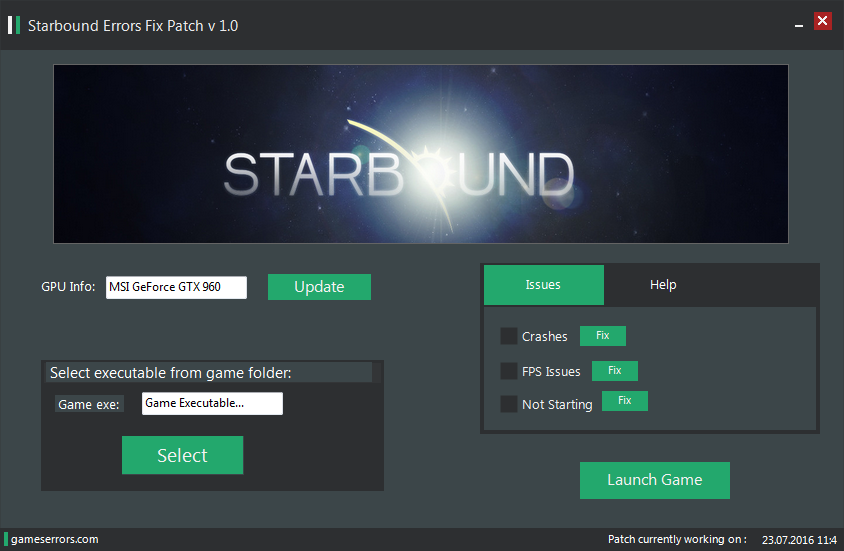Image resolution: width=844 pixels, height=551 pixels.
Task: Click the Update GPU info button
Action: point(319,287)
